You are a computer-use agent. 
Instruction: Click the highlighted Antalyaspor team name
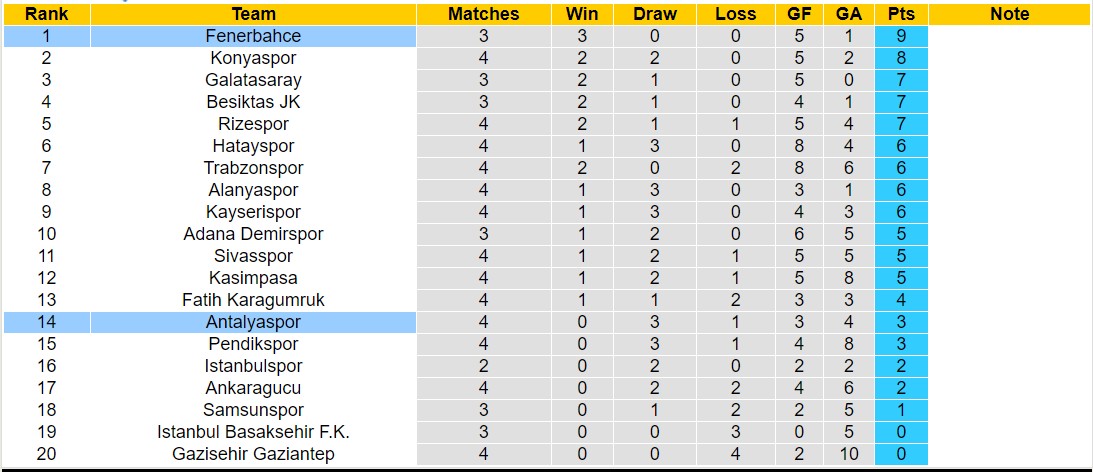(253, 322)
